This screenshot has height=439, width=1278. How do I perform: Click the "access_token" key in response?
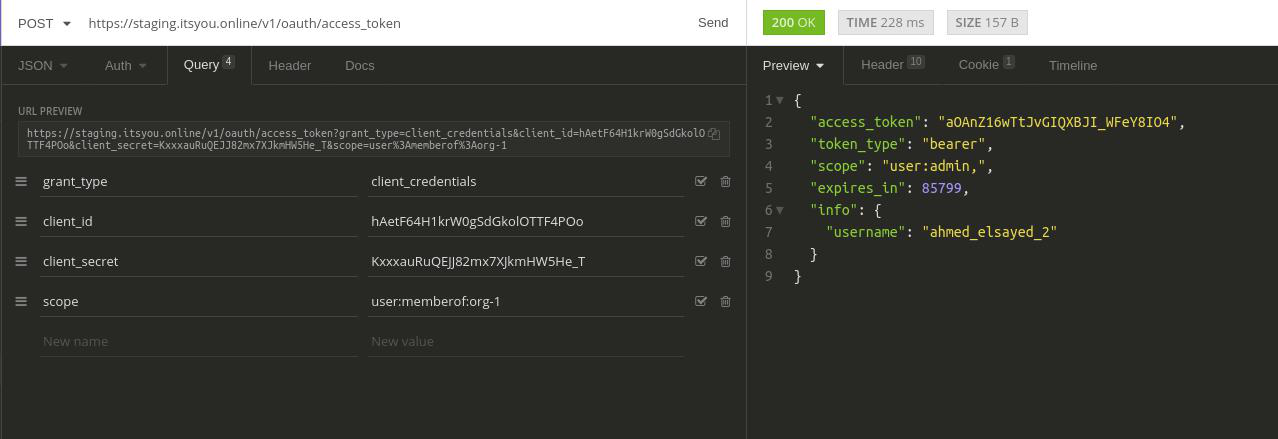(864, 122)
